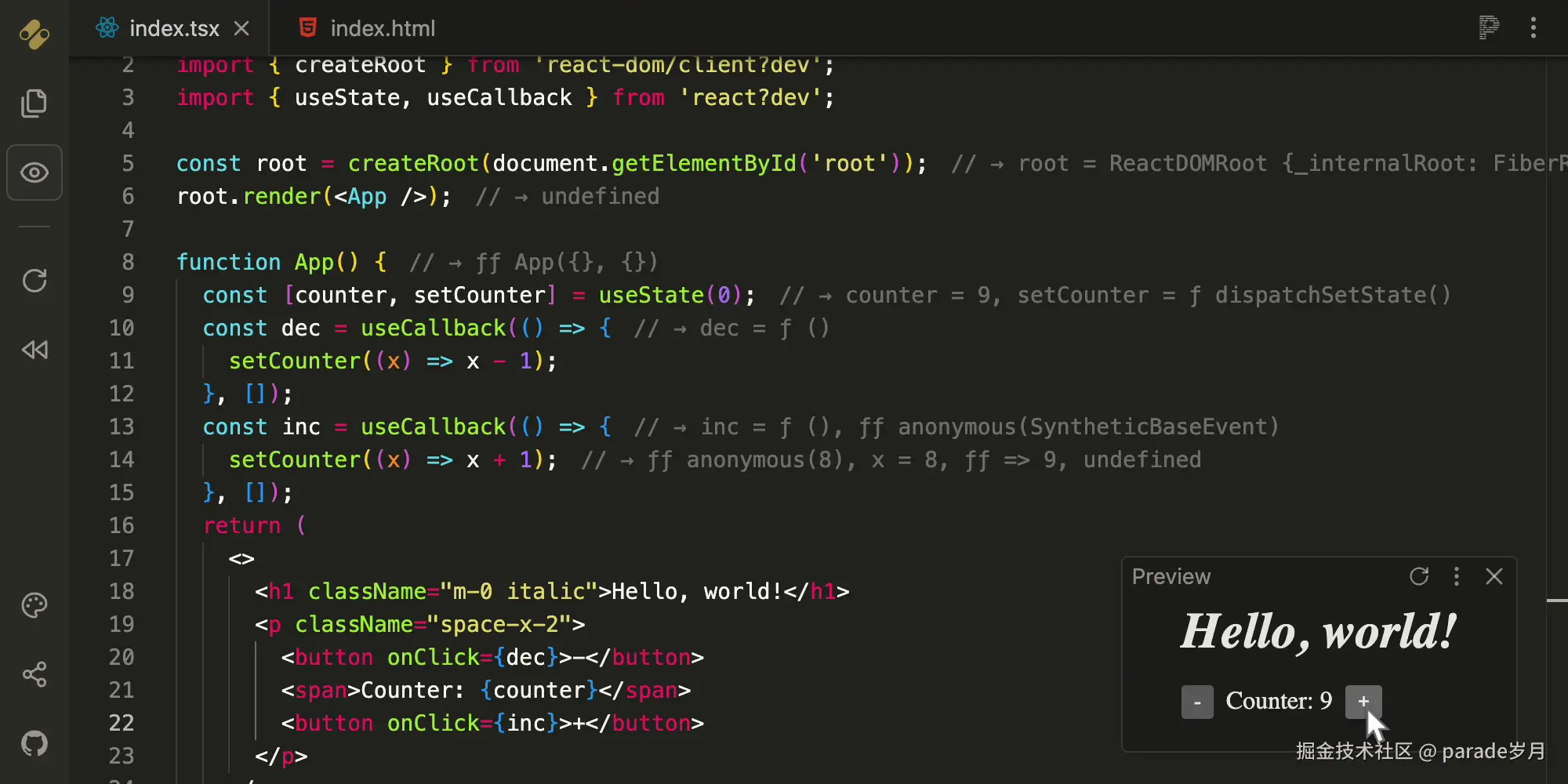This screenshot has height=784, width=1568.
Task: Open the files panel in the sidebar
Action: (x=34, y=103)
